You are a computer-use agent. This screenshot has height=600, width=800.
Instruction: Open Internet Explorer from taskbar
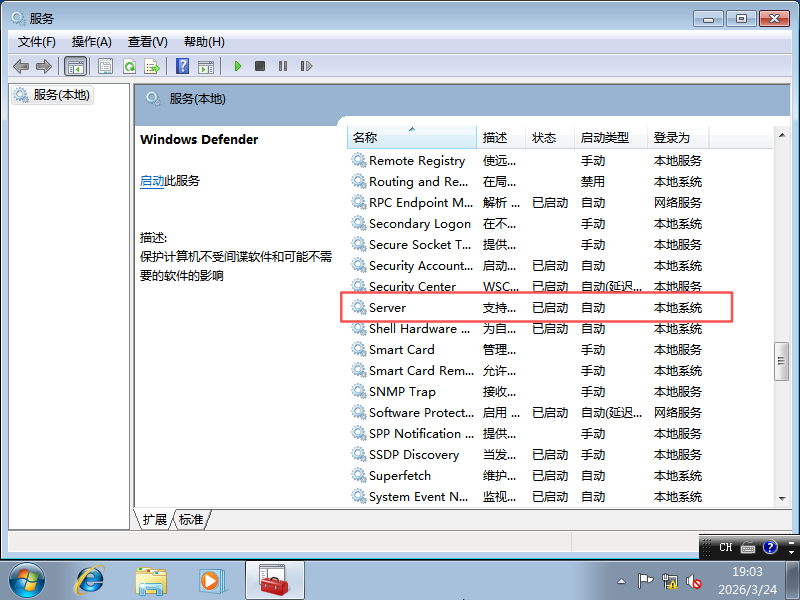[89, 581]
